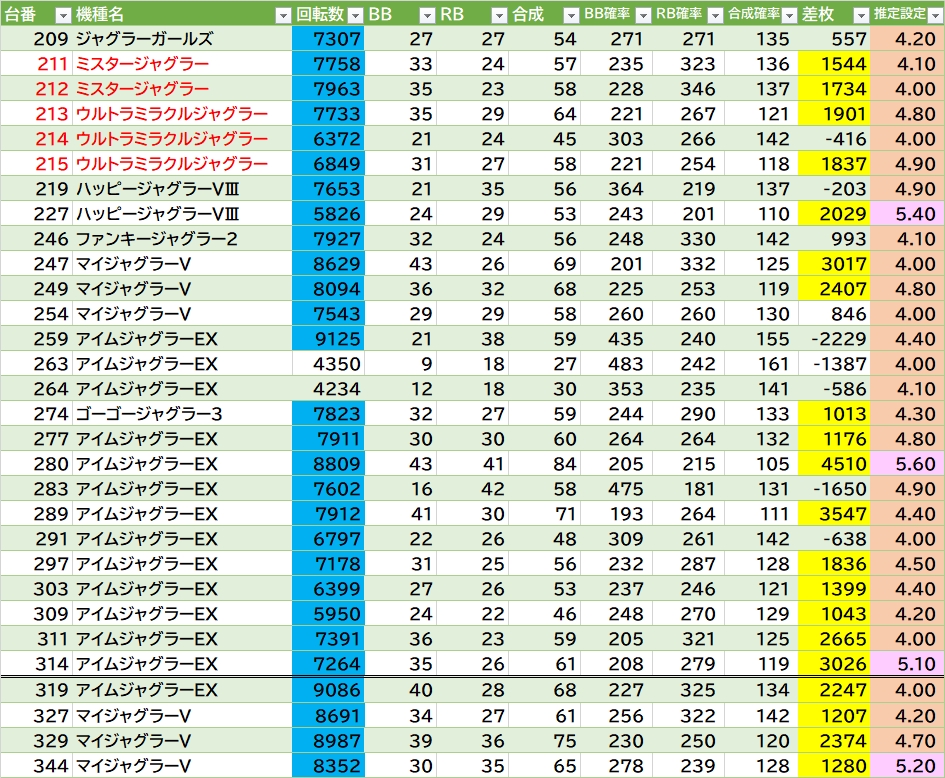Click 差枚 cell showing 2029

point(834,214)
